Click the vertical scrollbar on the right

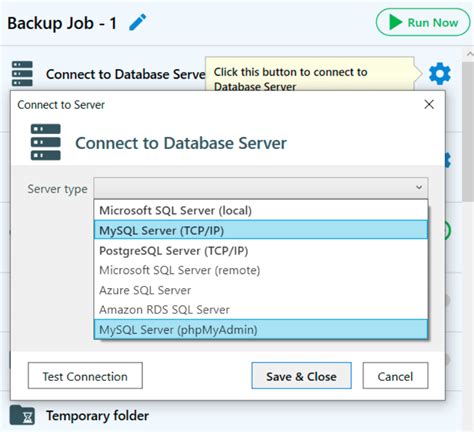[x=468, y=132]
